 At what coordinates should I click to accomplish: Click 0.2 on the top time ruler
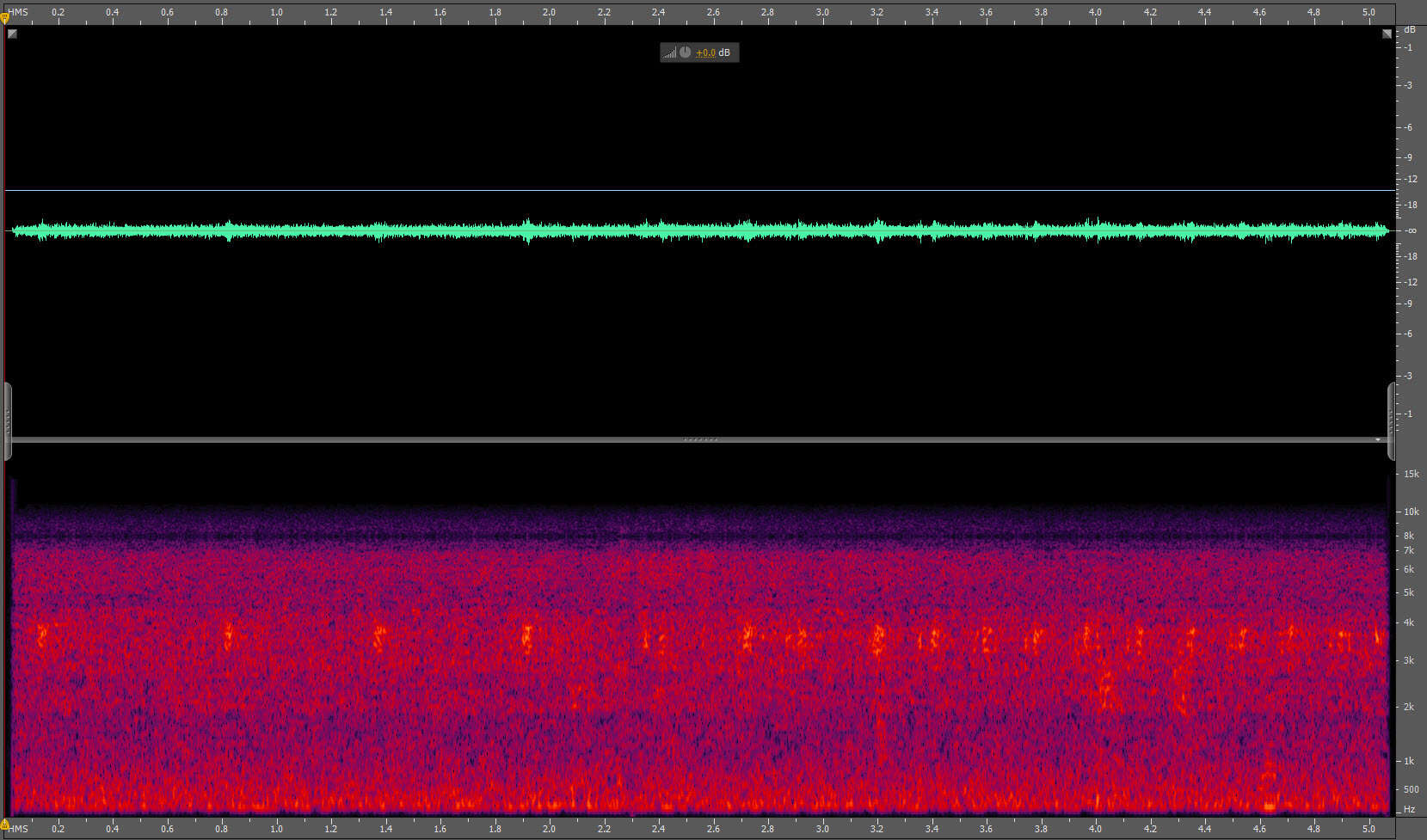coord(58,12)
